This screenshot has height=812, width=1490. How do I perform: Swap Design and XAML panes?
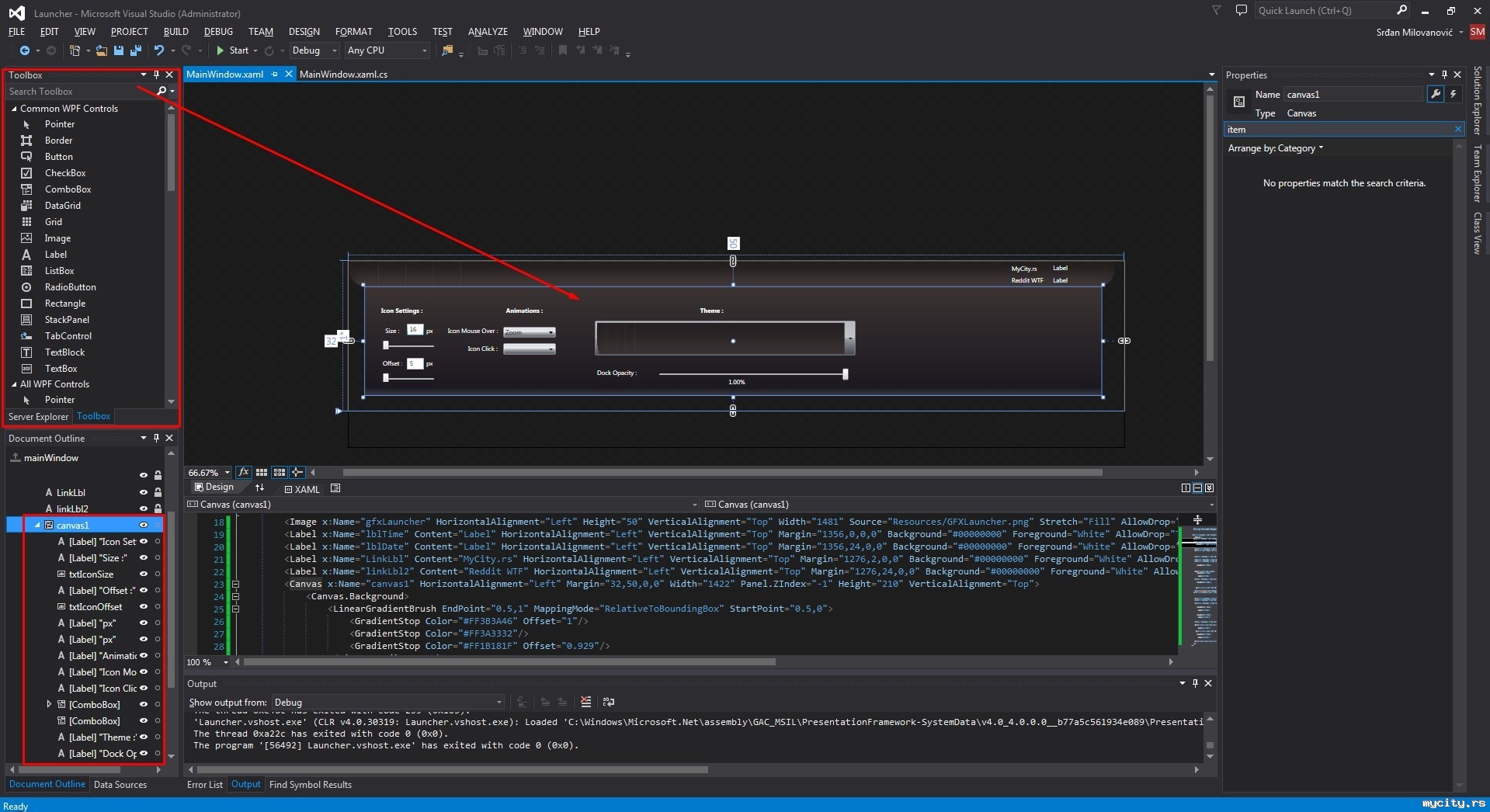coord(259,488)
